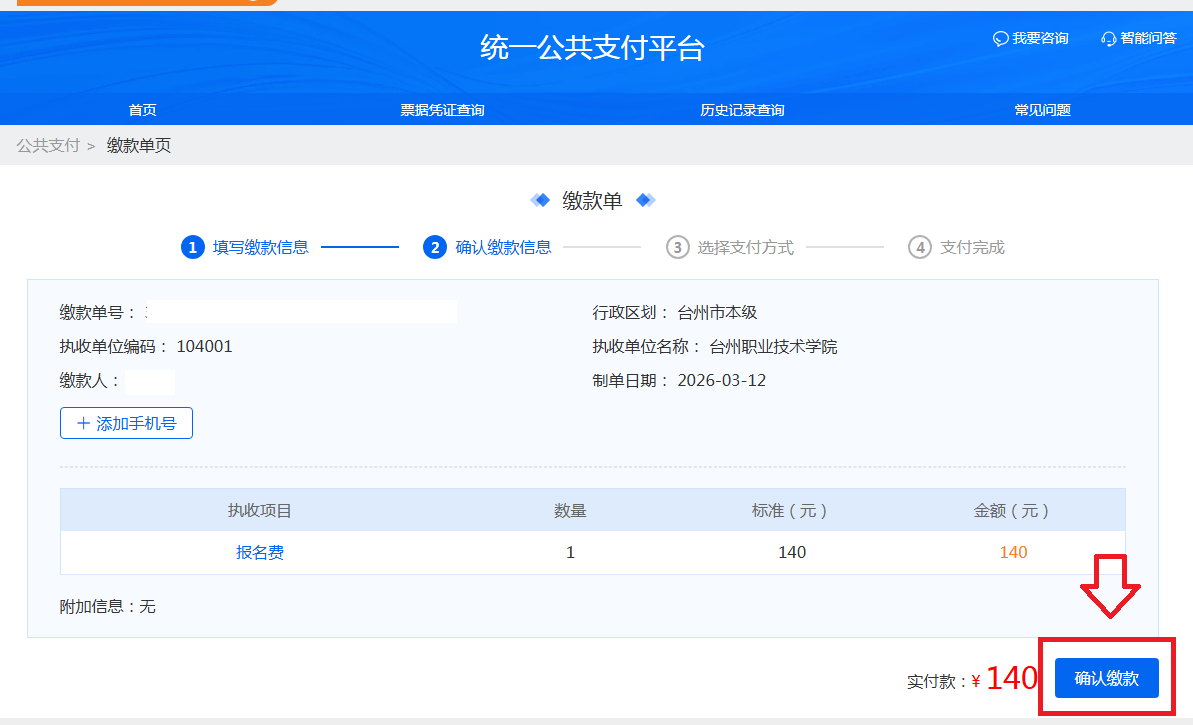Click step 2 circle icon 确认缴款信息
The image size is (1193, 725).
coord(435,247)
